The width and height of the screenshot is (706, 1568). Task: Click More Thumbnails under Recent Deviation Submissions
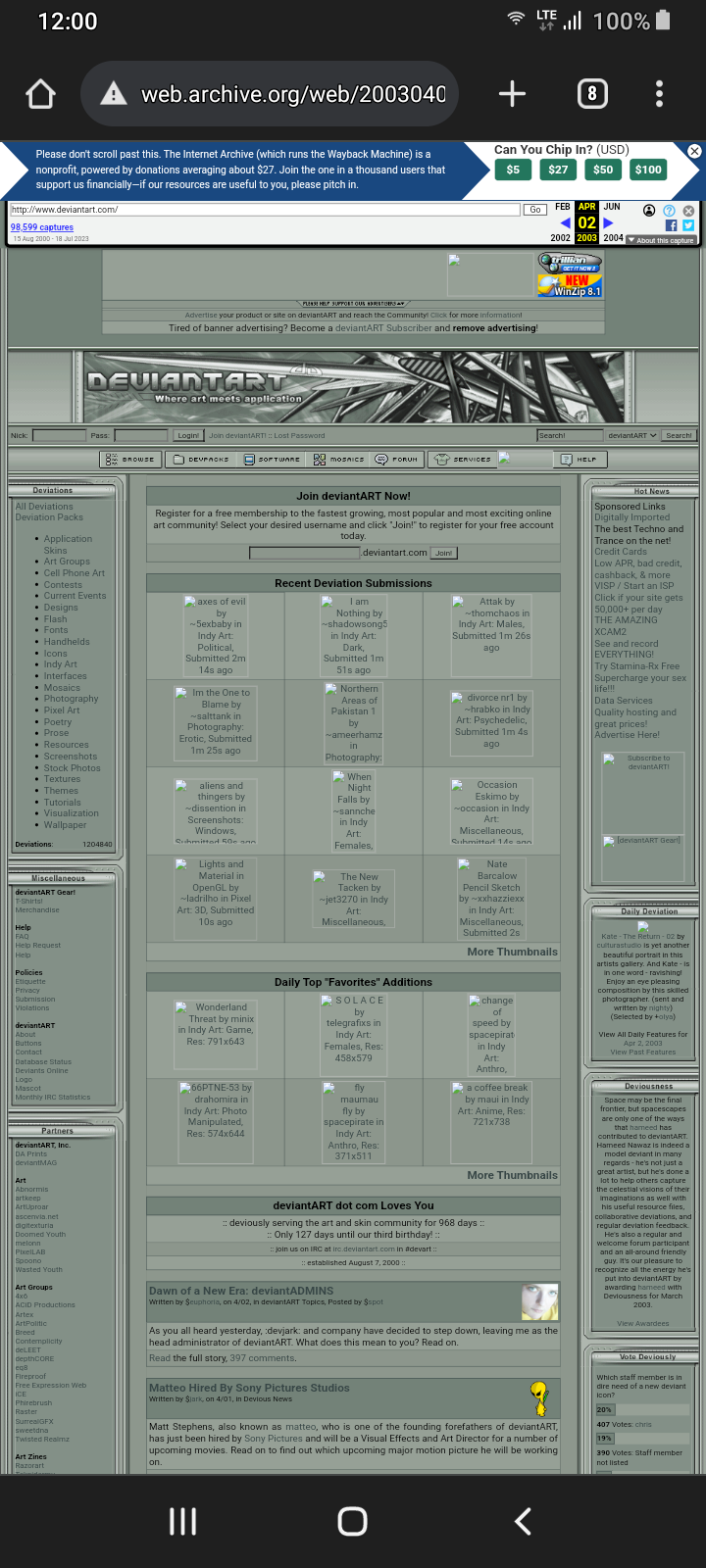tap(512, 952)
